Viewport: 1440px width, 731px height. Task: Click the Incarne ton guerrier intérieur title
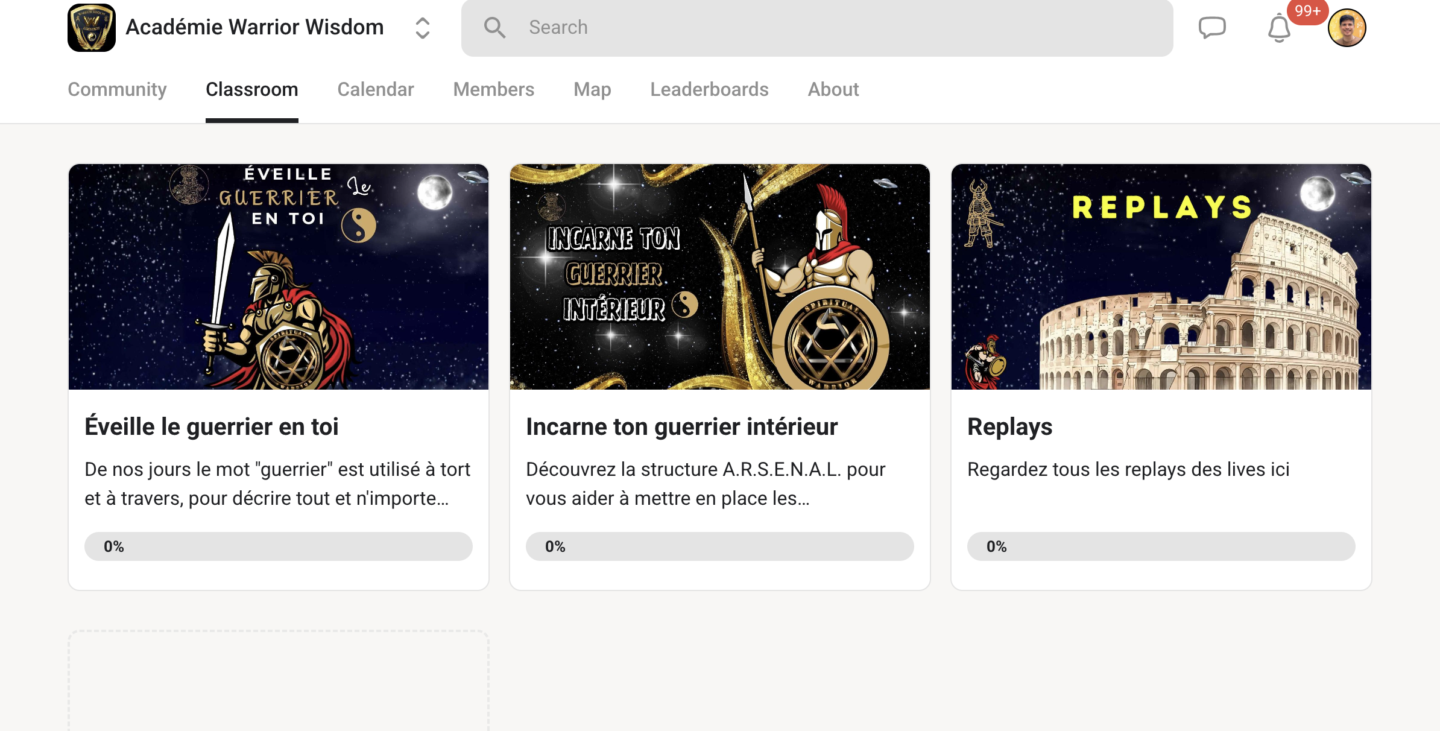tap(682, 427)
